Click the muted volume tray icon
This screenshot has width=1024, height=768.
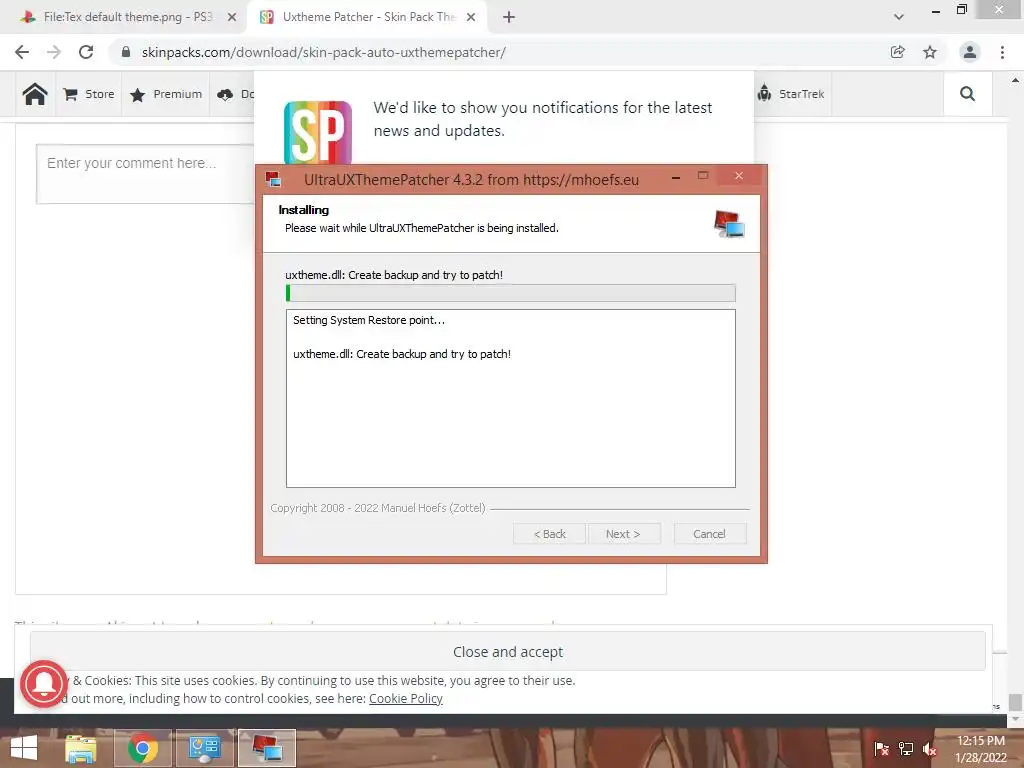(930, 749)
